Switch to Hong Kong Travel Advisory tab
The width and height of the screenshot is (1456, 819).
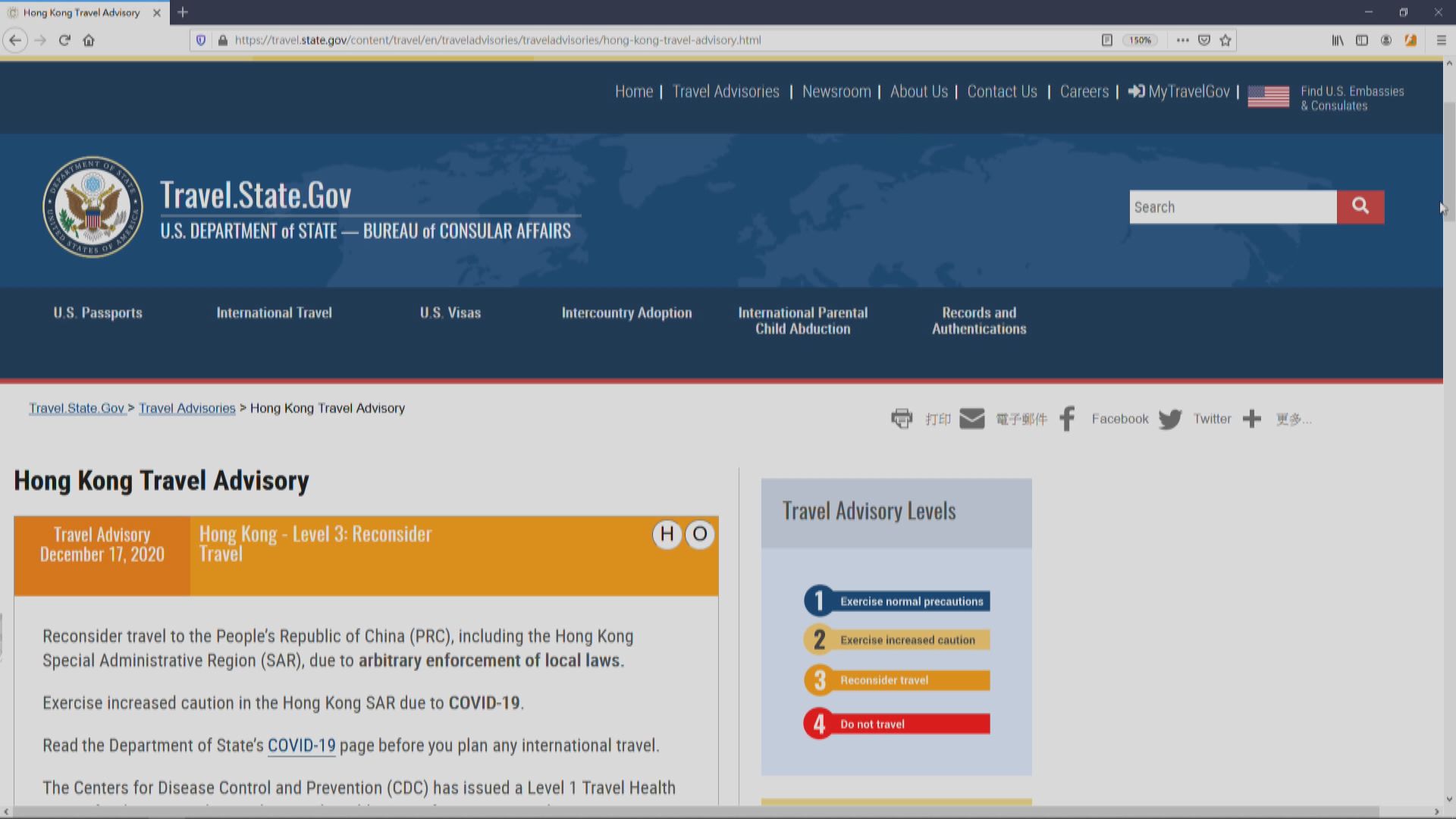tap(81, 12)
